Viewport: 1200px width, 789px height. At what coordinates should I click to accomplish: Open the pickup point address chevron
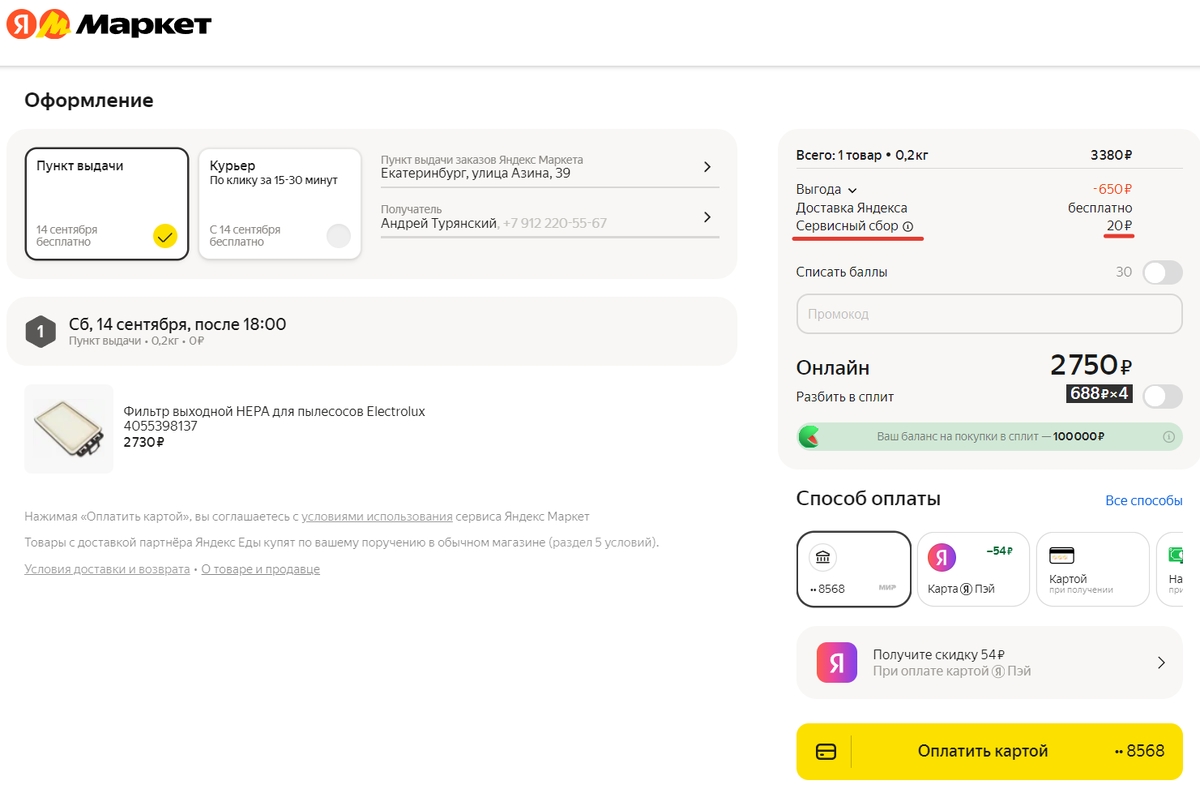coord(707,167)
